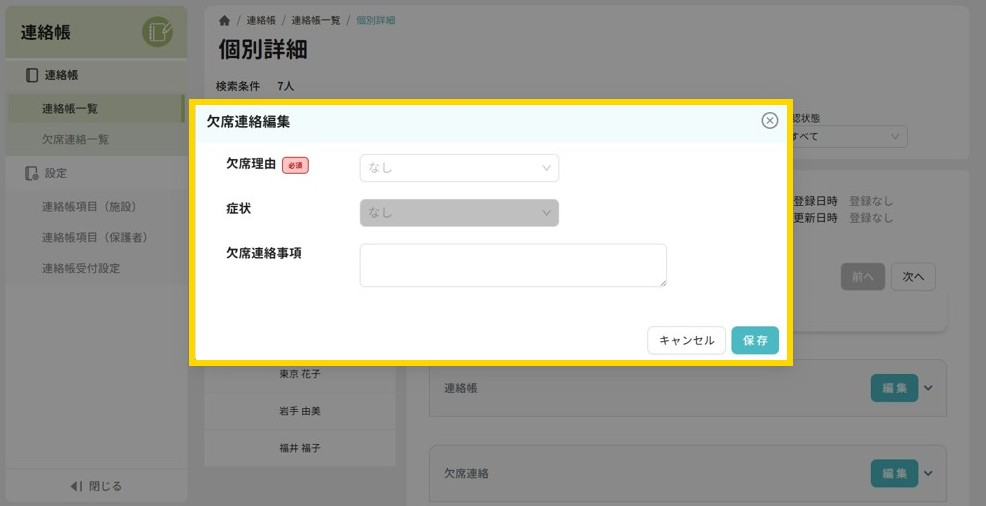Go to 連絡帳項目(保護者) settings
Screen dimensions: 986x506
(x=95, y=238)
